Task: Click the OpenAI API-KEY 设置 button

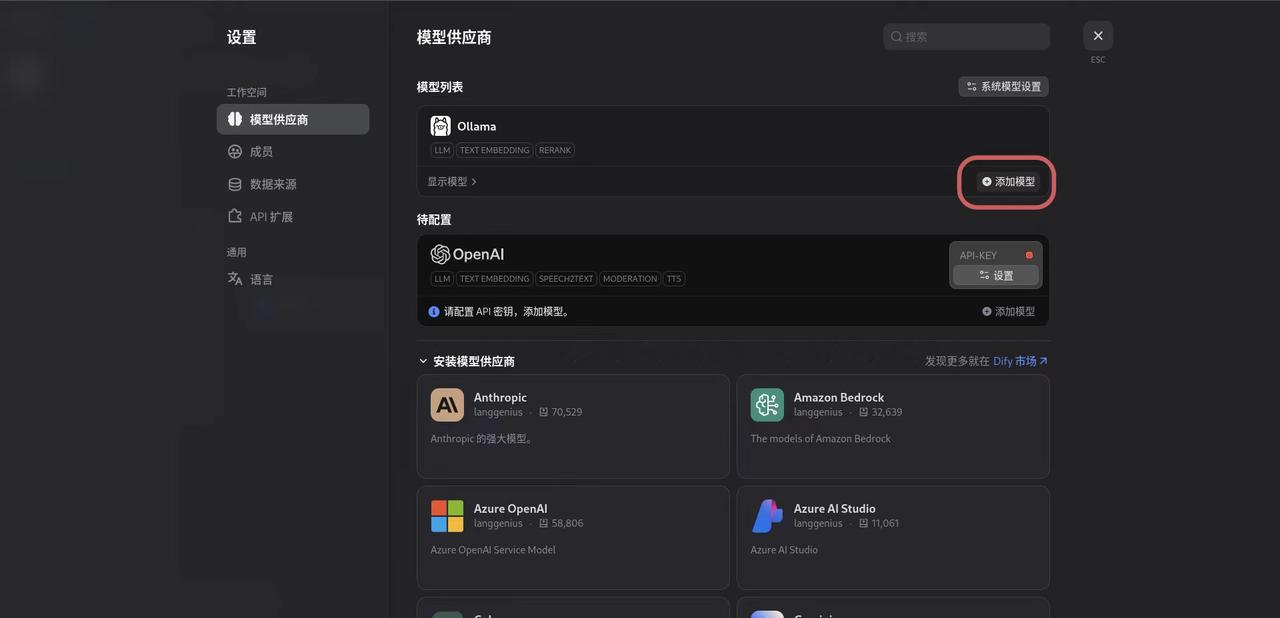Action: (996, 276)
